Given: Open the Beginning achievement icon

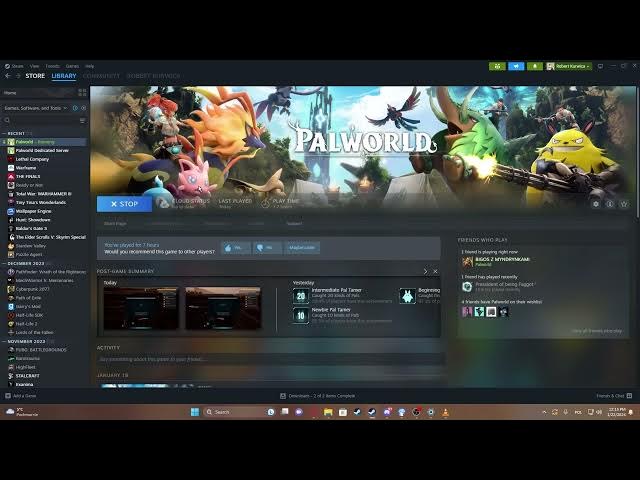Looking at the screenshot, I should [407, 296].
